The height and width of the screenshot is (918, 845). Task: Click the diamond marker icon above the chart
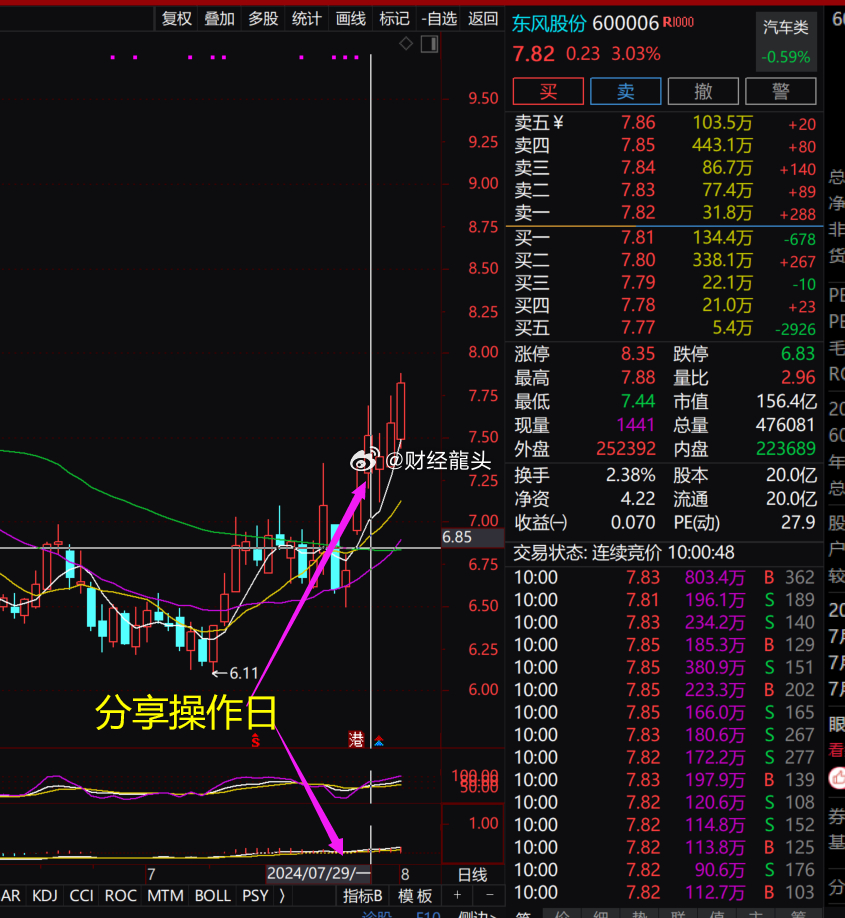(406, 44)
